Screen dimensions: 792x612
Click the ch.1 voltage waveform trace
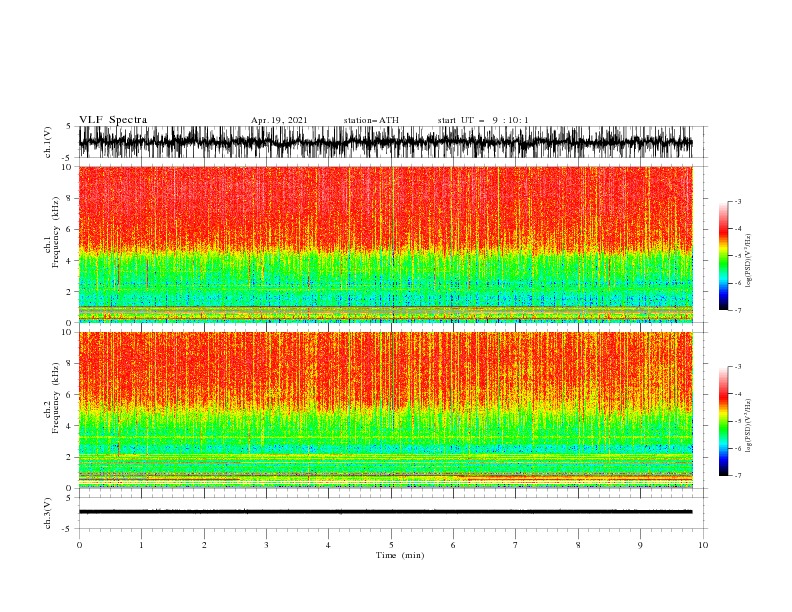(x=385, y=142)
